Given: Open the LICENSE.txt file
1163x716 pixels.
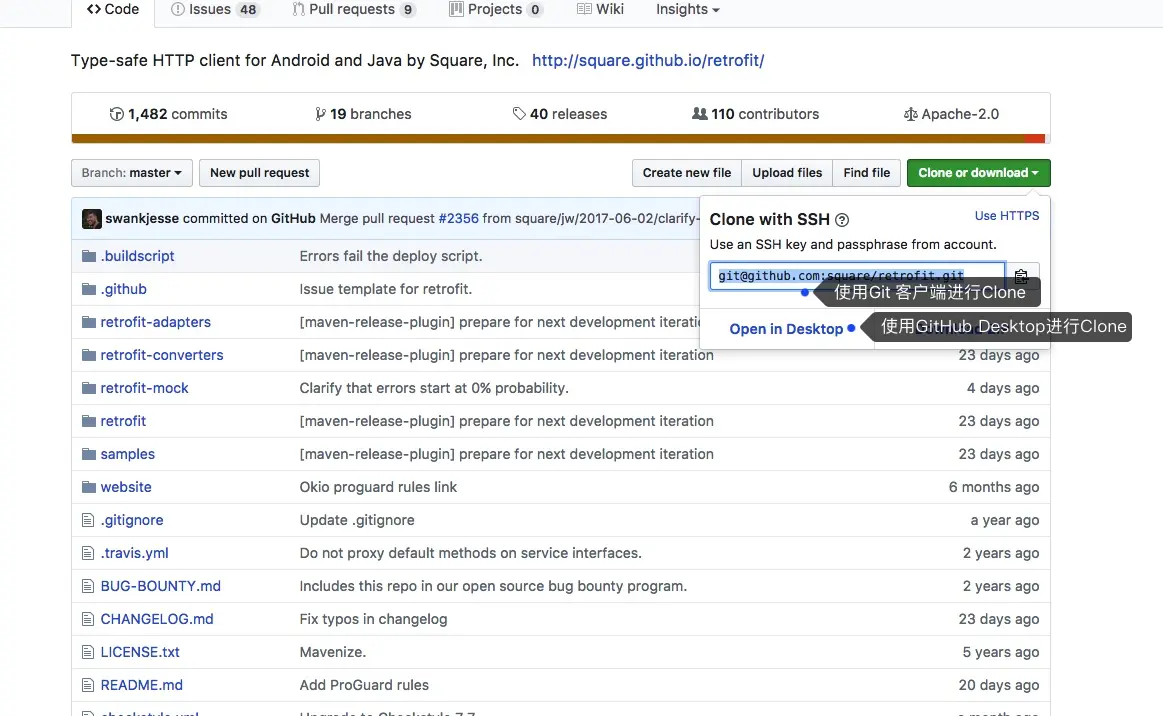Looking at the screenshot, I should (x=140, y=652).
